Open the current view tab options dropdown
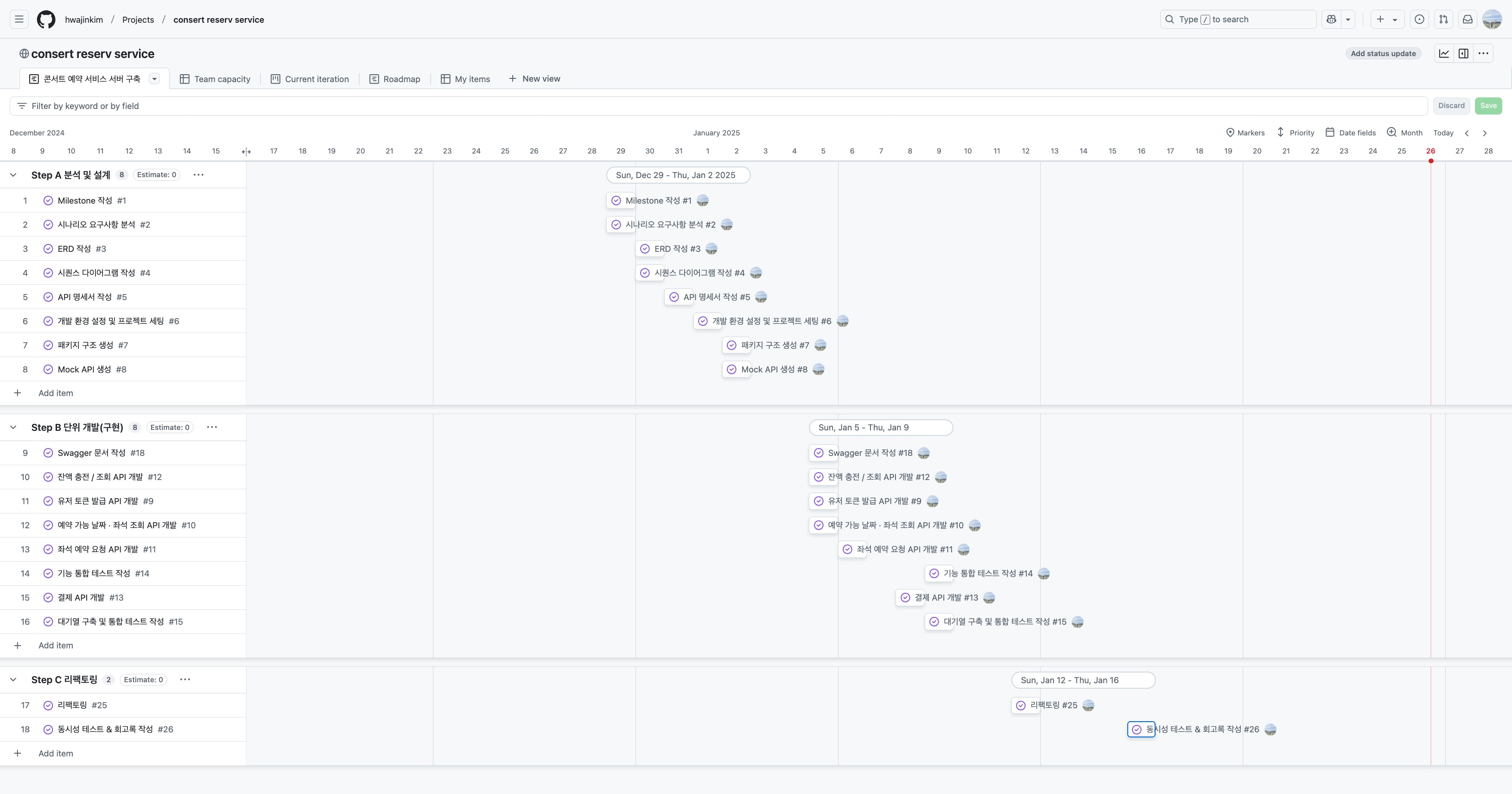 tap(154, 79)
